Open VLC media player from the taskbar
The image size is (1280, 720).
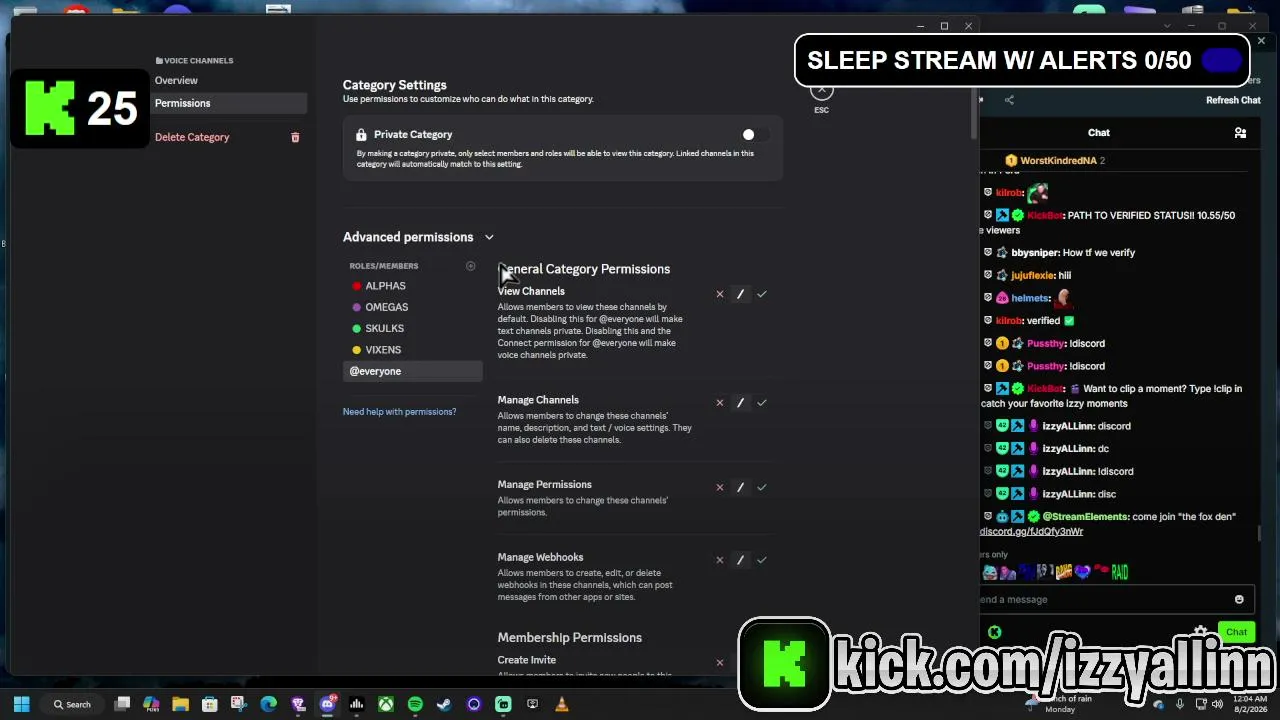pyautogui.click(x=562, y=704)
